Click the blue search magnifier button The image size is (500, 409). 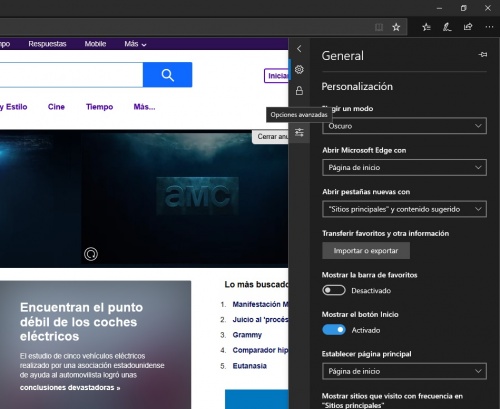coord(167,75)
